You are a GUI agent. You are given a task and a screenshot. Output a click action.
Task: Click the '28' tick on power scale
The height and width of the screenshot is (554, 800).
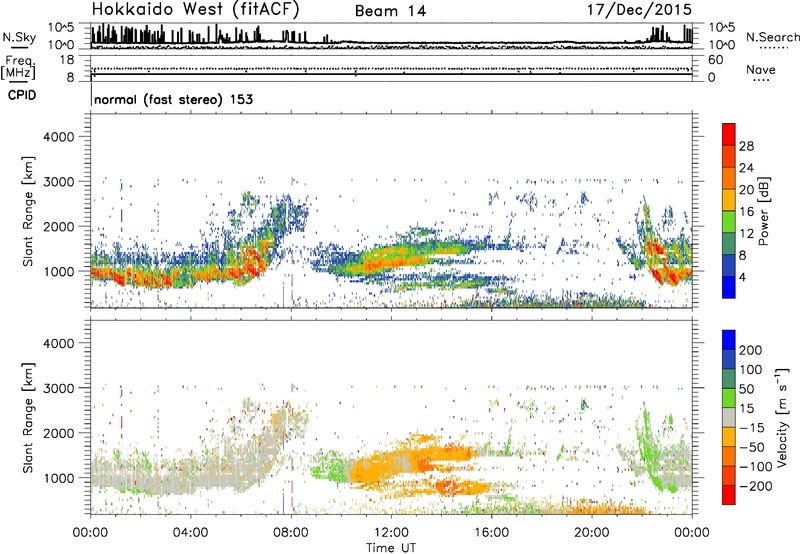746,146
